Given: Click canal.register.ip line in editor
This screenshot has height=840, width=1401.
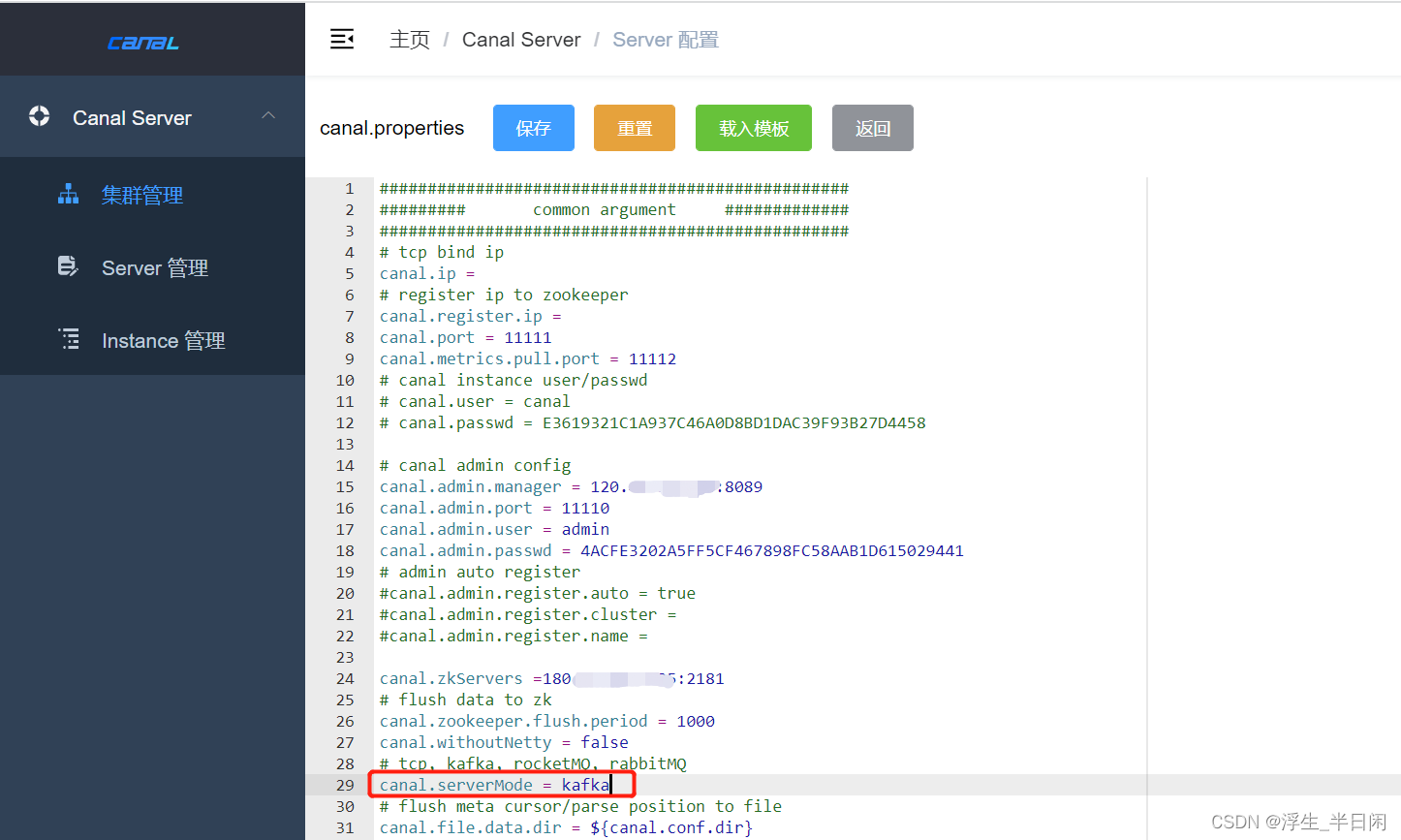Looking at the screenshot, I should tap(470, 316).
